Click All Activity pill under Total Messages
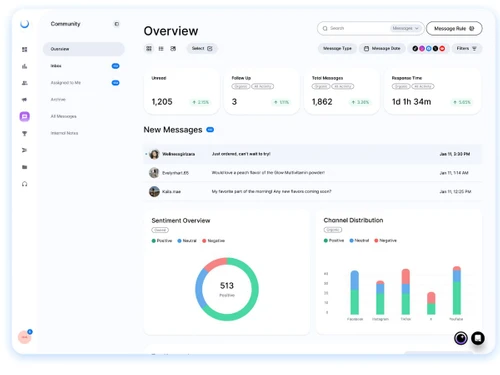Screen dimensions: 500x375 pos(342,87)
